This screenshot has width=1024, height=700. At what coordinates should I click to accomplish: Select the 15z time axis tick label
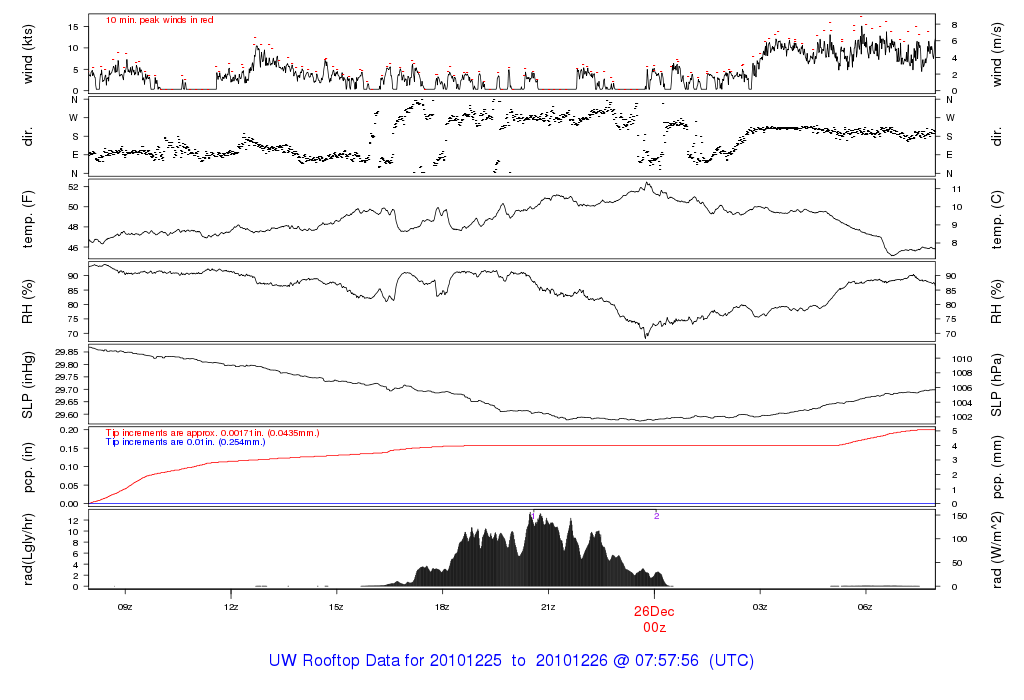point(336,606)
